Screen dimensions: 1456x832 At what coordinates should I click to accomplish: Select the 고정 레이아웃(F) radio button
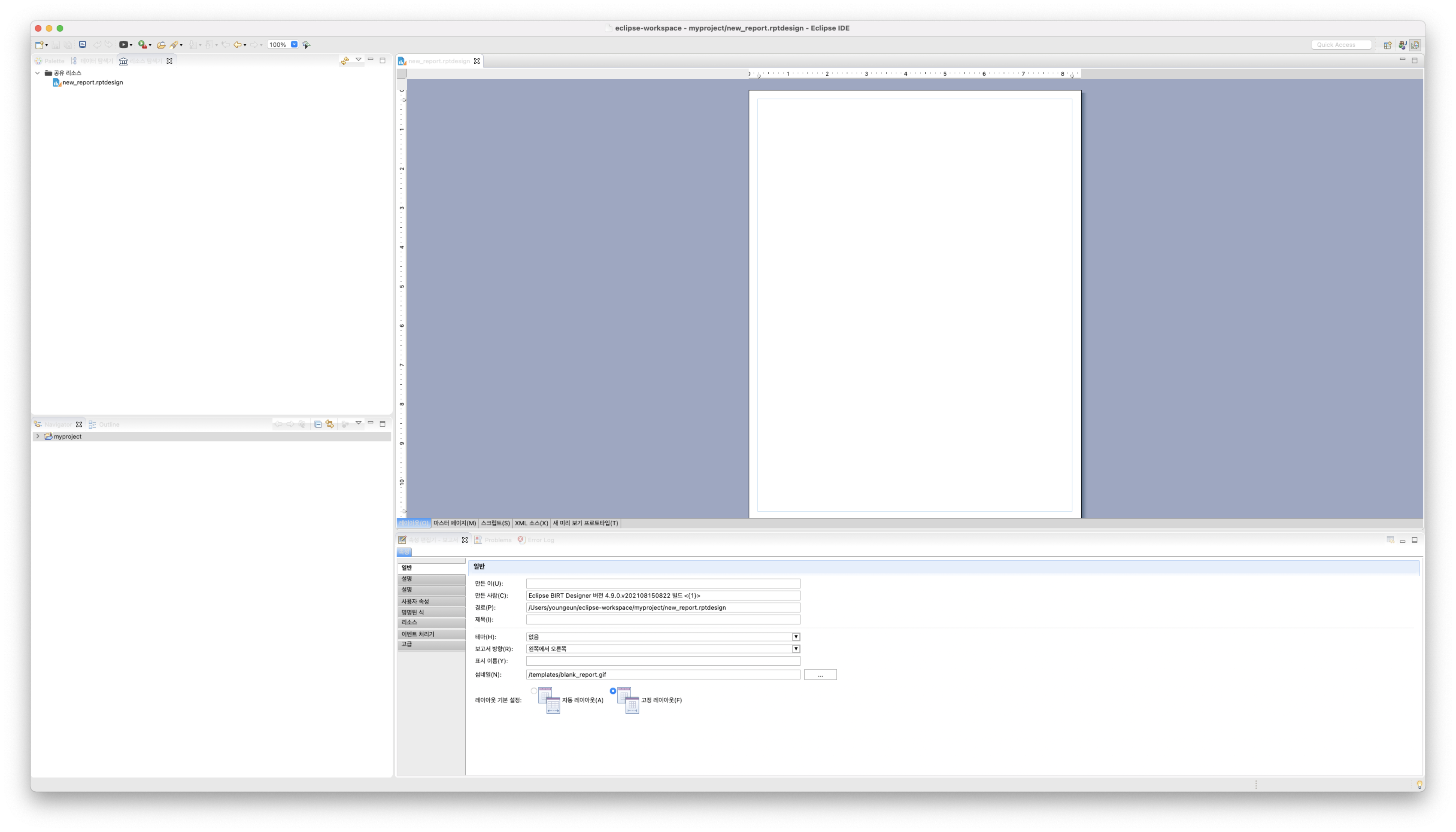pos(612,691)
